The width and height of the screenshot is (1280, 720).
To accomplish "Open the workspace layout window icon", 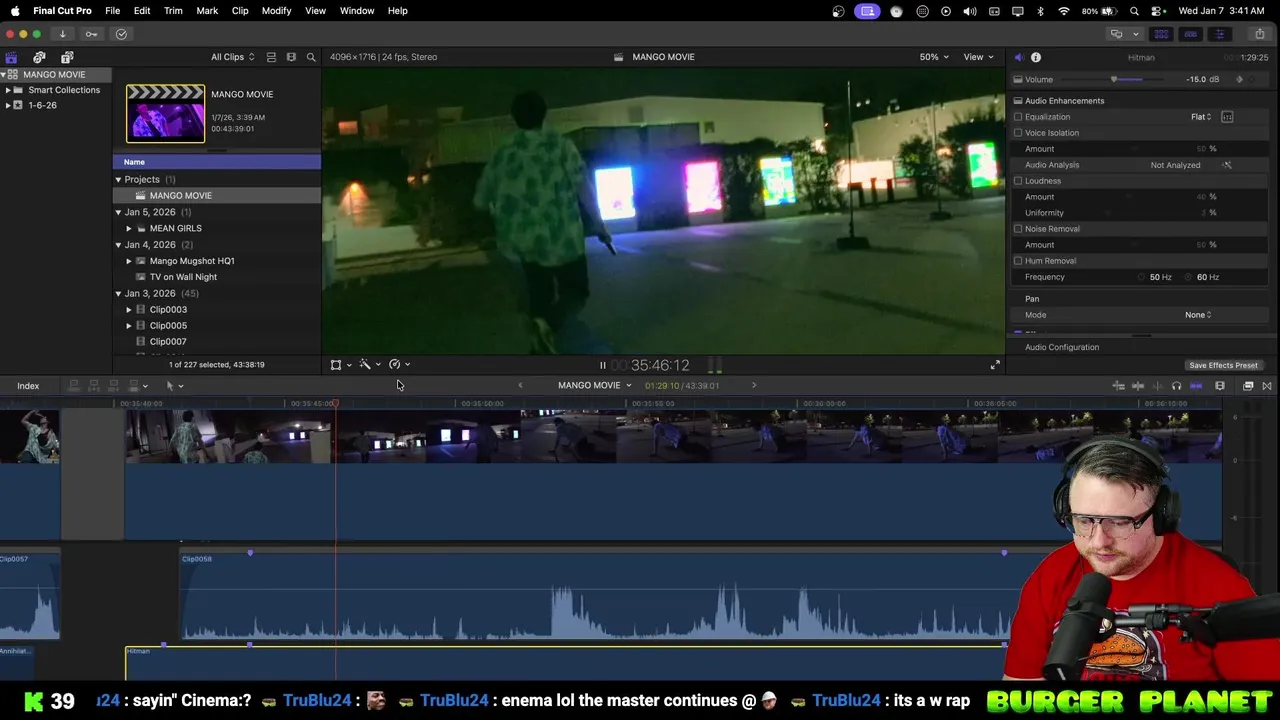I will pos(1116,34).
